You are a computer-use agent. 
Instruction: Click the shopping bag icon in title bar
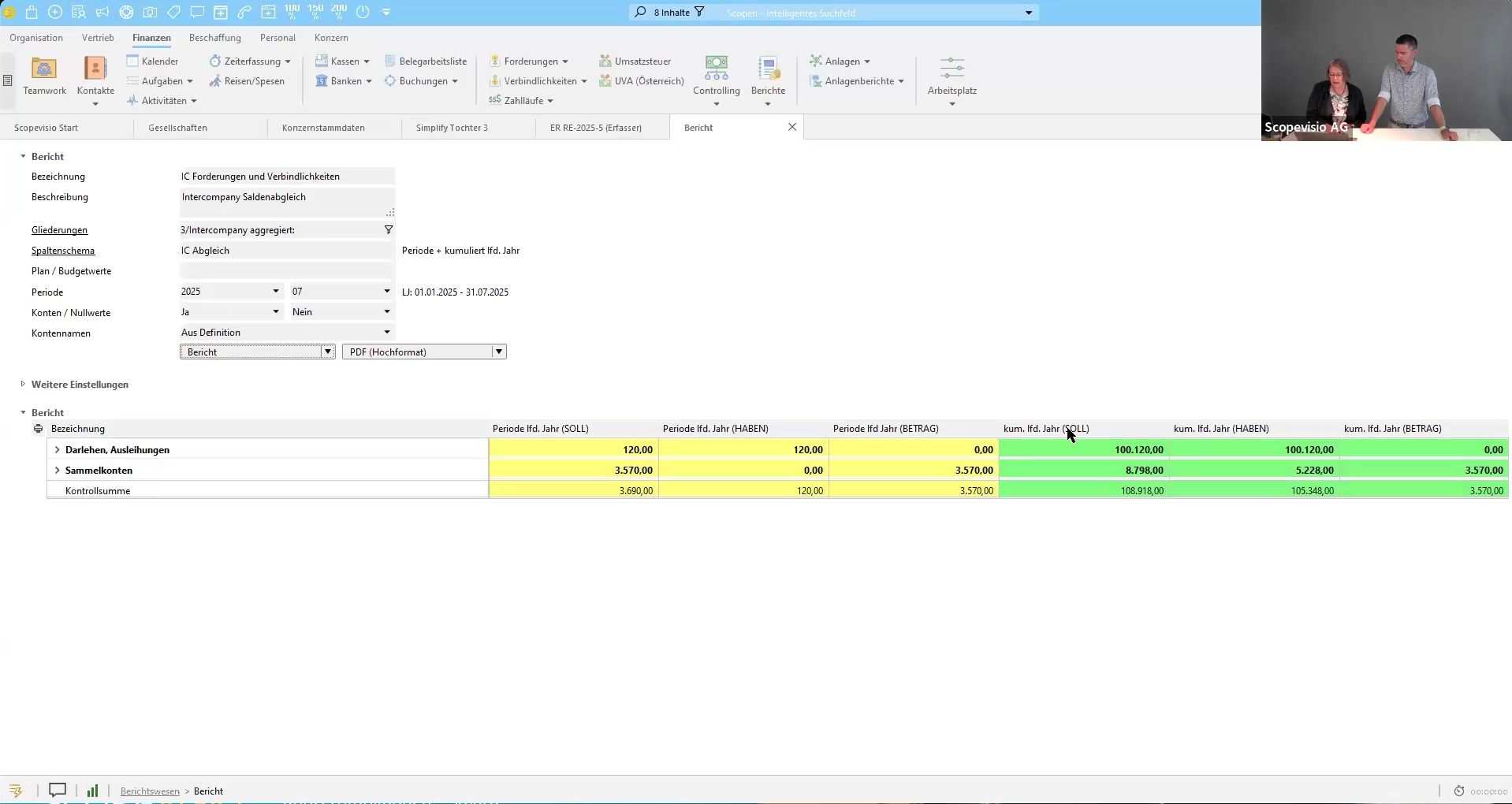(x=32, y=13)
